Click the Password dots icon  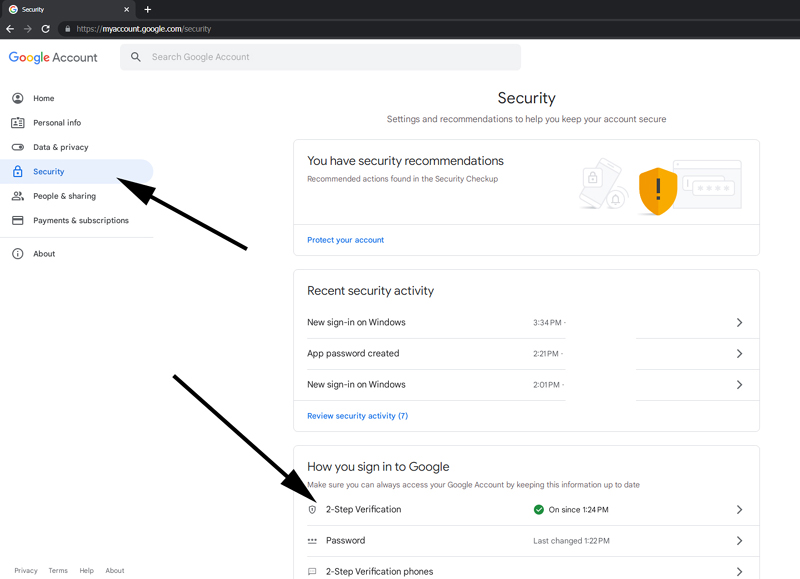(312, 541)
